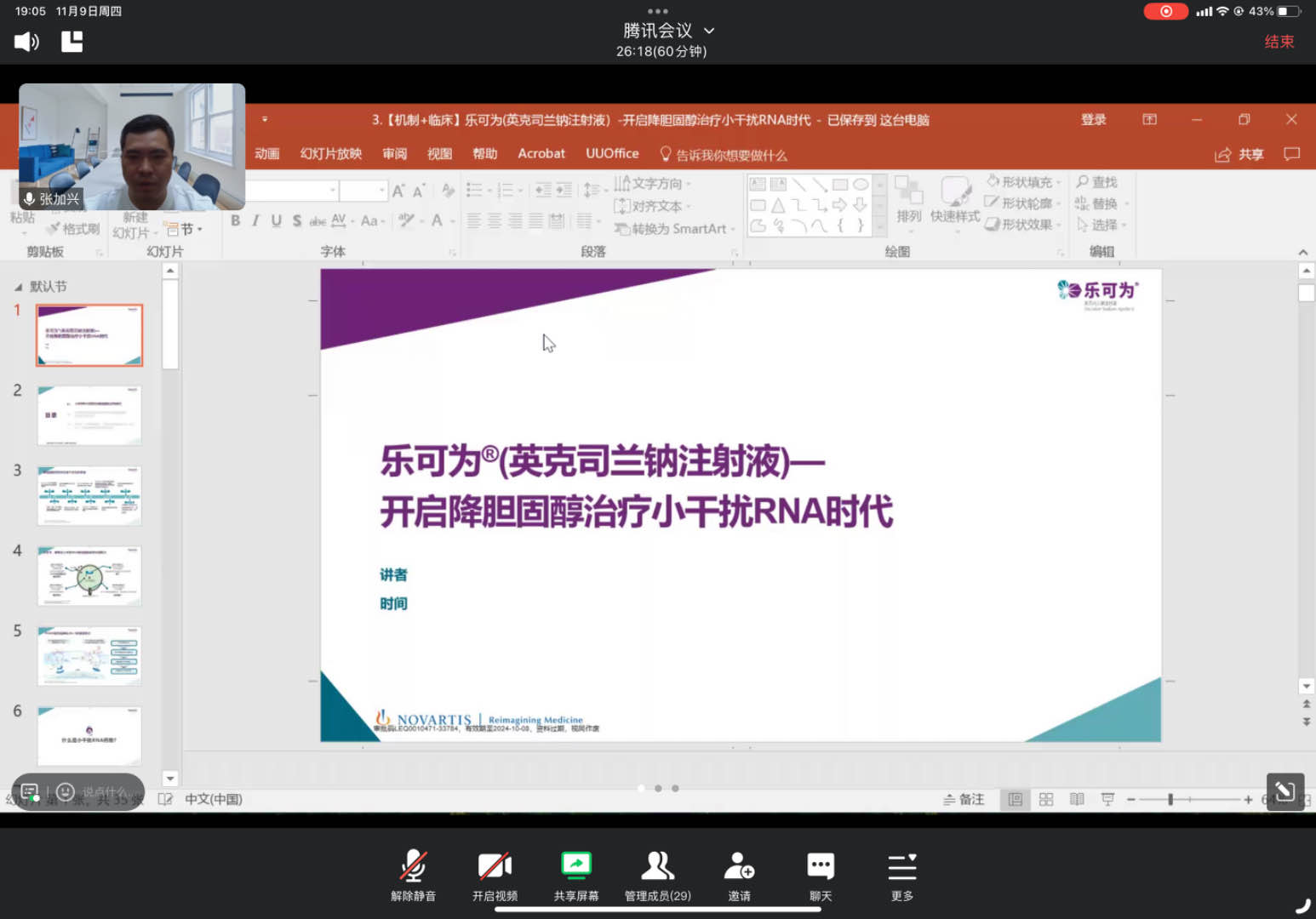The image size is (1316, 919).
Task: Click the PowerPoint Share button
Action: (1239, 155)
